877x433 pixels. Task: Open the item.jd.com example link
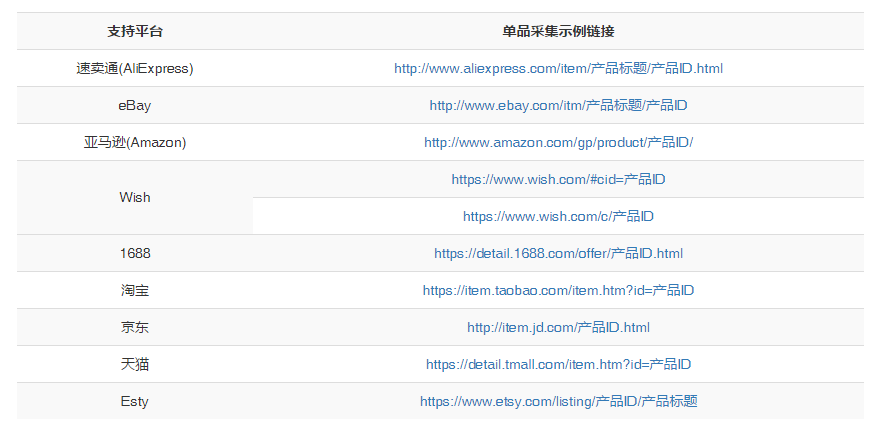pyautogui.click(x=558, y=327)
